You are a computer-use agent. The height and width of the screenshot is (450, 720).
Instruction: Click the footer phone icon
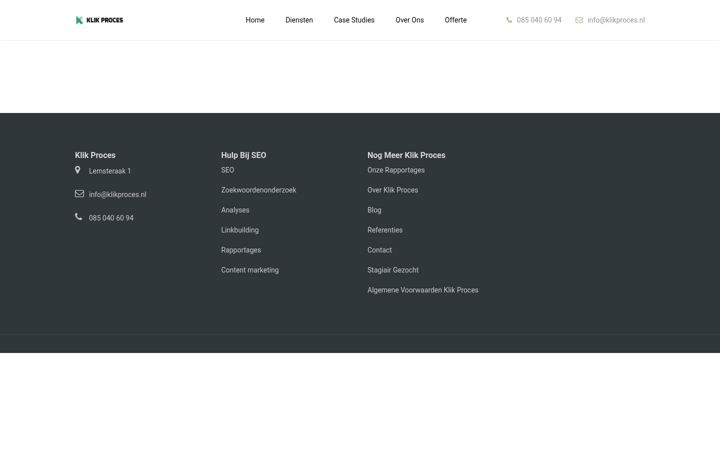(79, 217)
